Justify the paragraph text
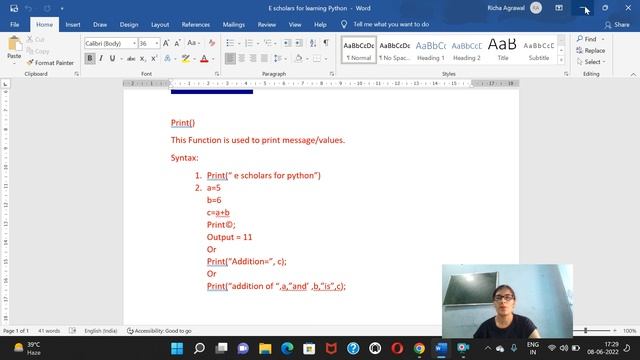This screenshot has width=640, height=360. (264, 59)
